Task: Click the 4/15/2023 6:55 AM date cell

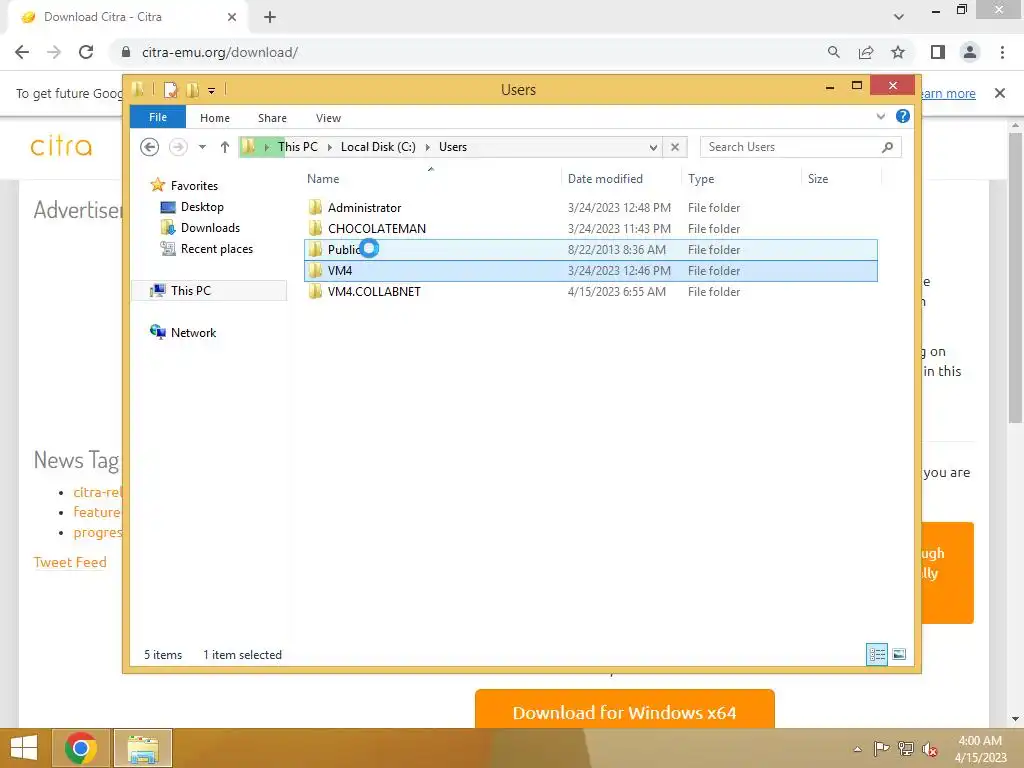Action: pyautogui.click(x=616, y=291)
